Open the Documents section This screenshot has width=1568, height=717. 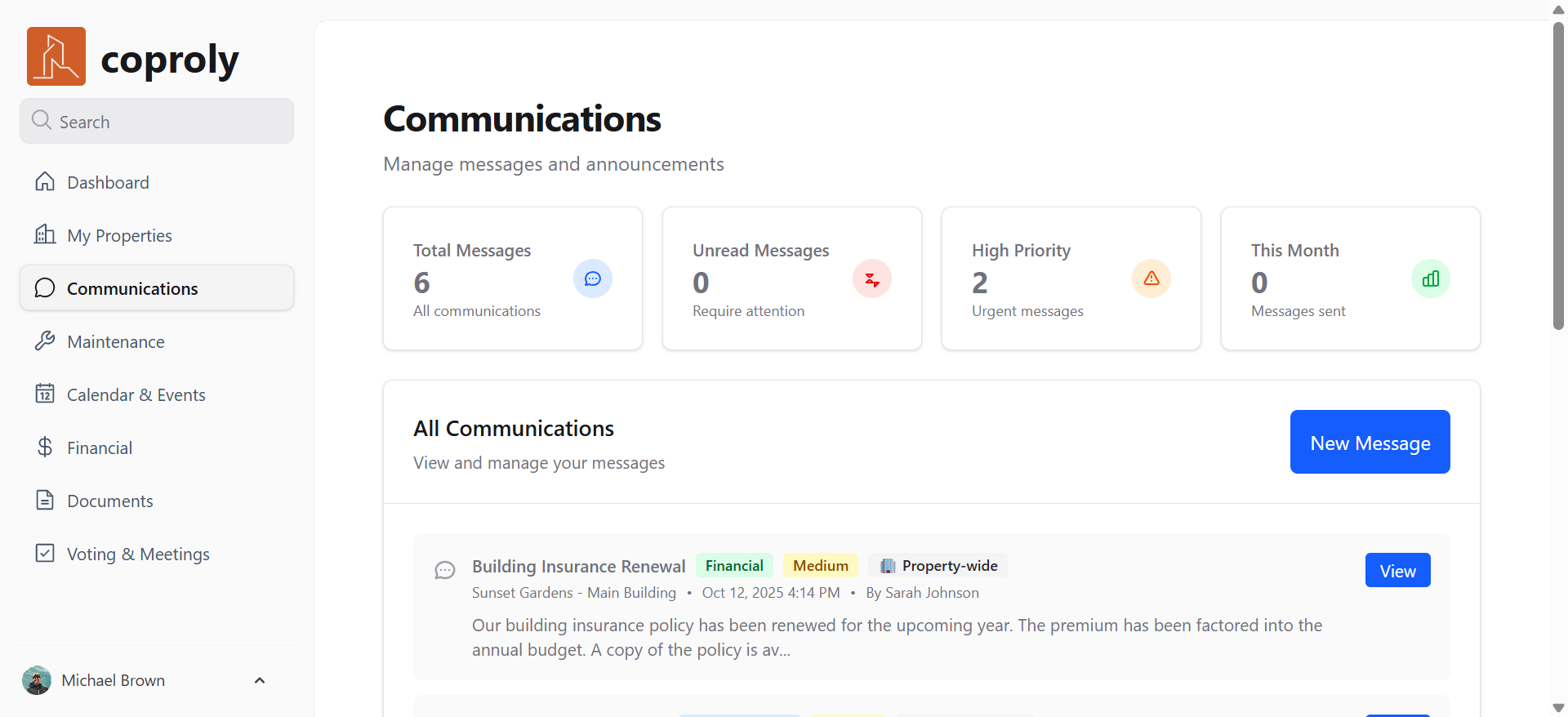157,501
